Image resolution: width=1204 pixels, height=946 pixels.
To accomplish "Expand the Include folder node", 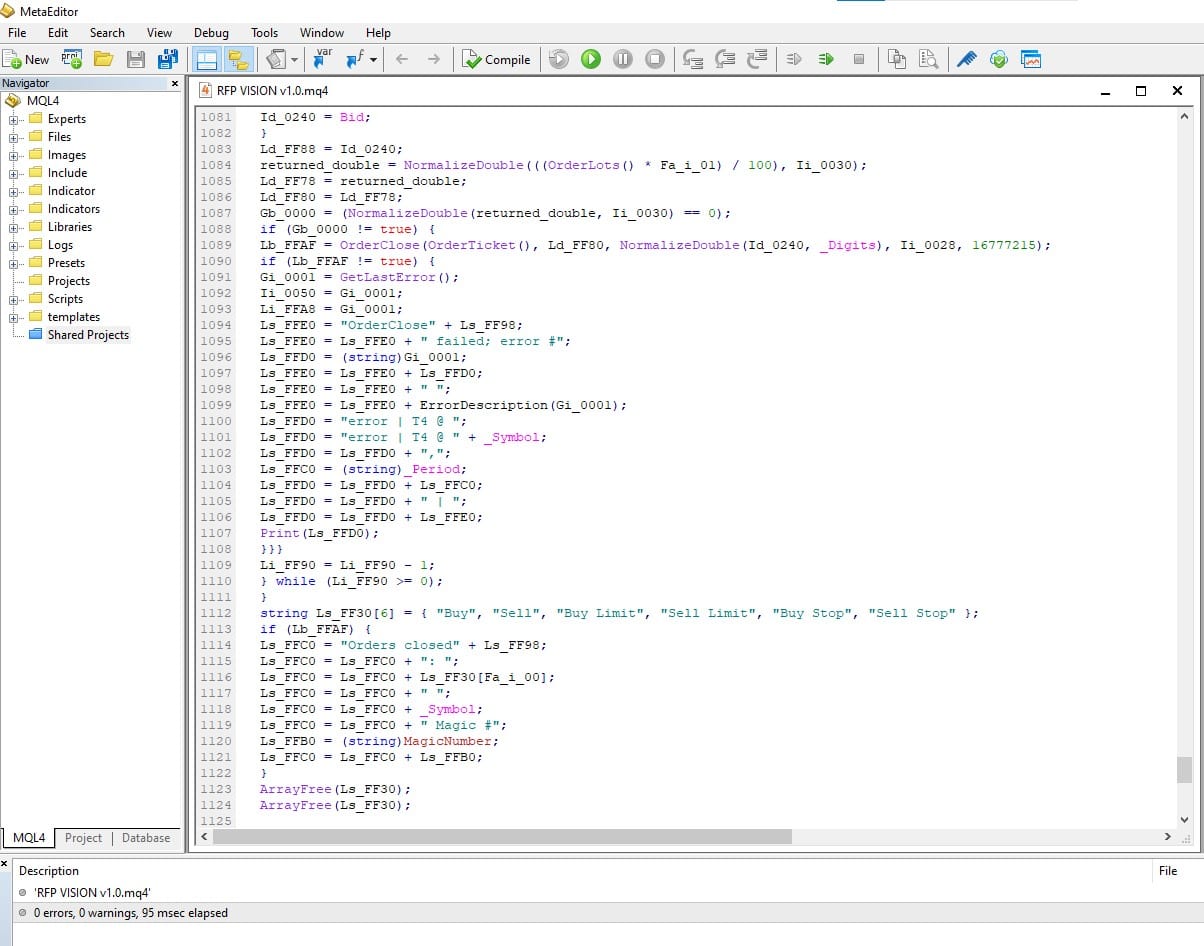I will (x=14, y=173).
